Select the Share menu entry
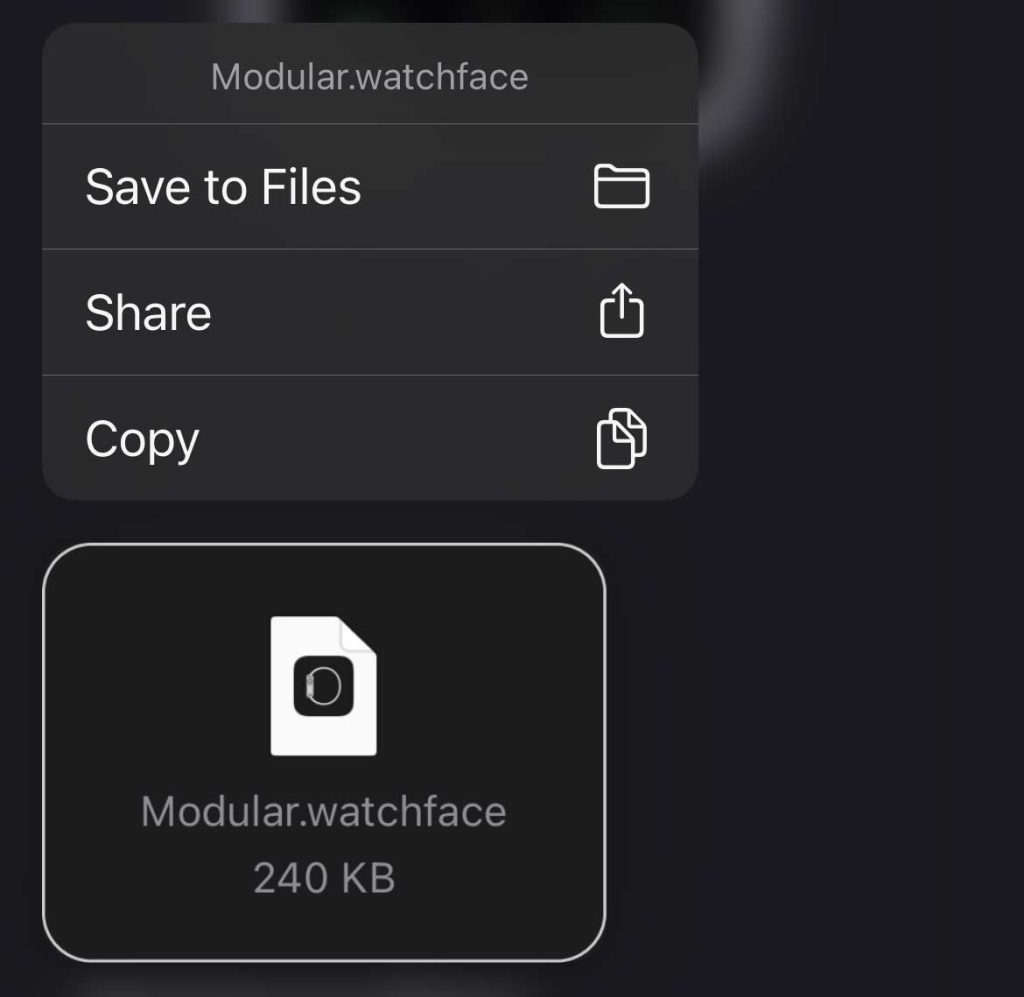Image resolution: width=1024 pixels, height=997 pixels. (370, 312)
